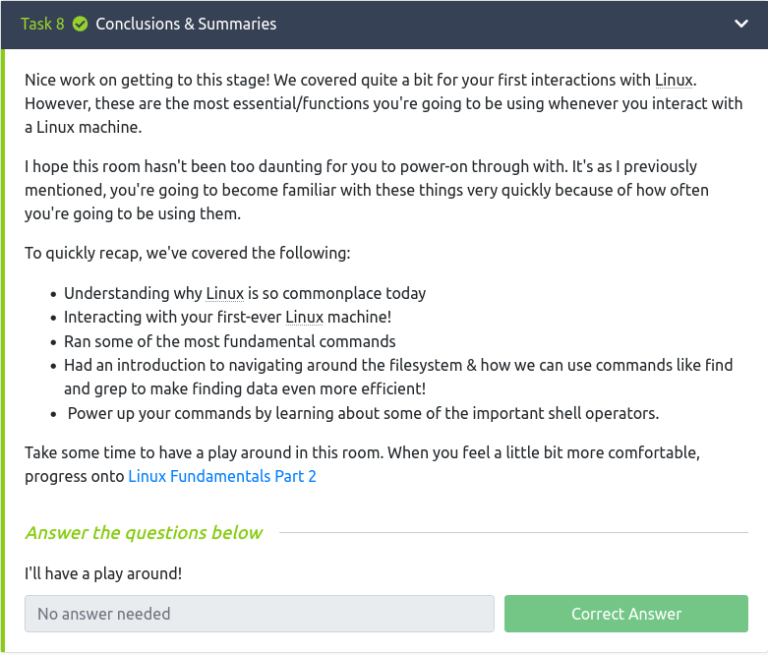Click the divider line beside "Answer the questions below"
The width and height of the screenshot is (768, 655).
(x=512, y=532)
